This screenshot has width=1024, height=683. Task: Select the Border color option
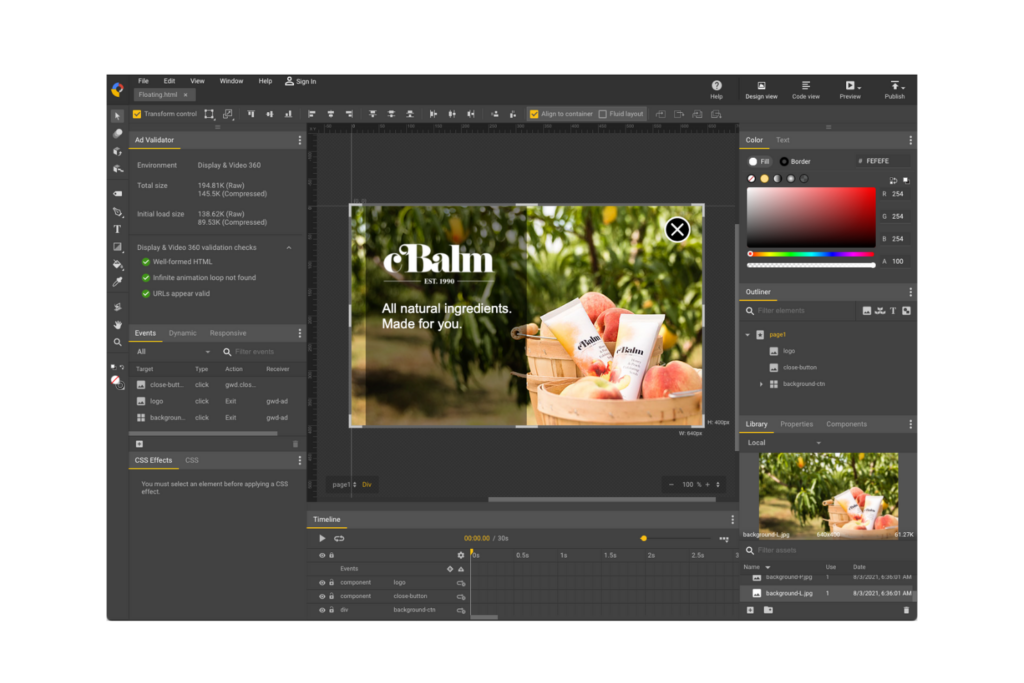795,161
